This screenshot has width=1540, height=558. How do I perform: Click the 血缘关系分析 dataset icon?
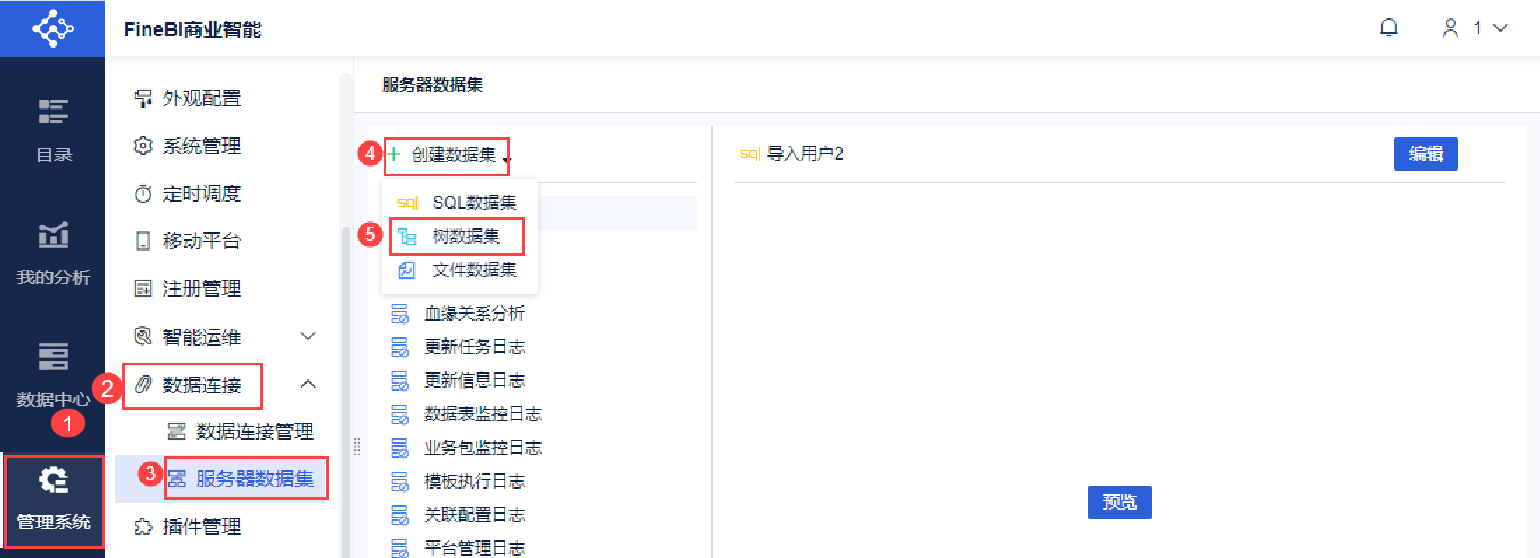(x=399, y=314)
